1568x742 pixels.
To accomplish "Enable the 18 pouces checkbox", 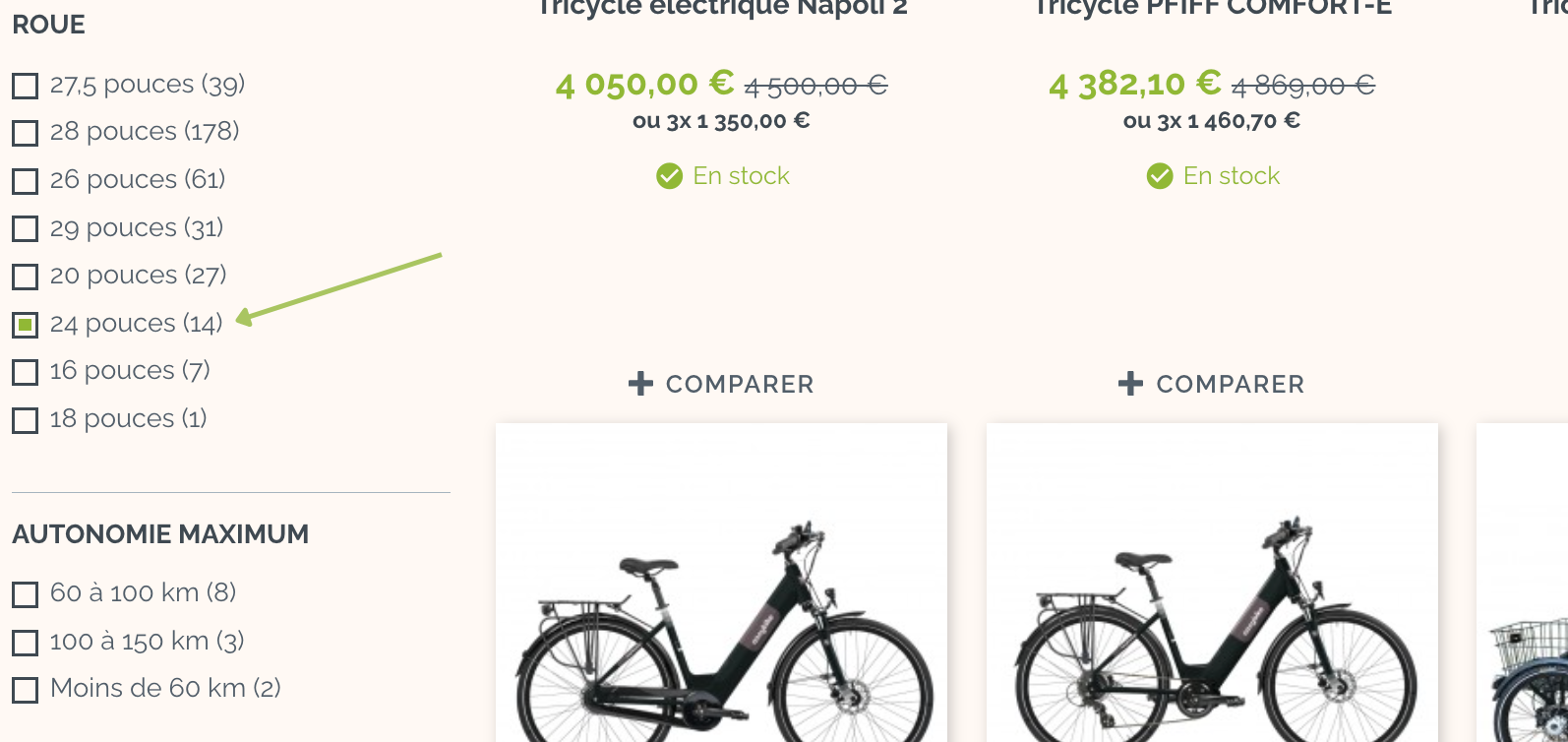I will (26, 420).
